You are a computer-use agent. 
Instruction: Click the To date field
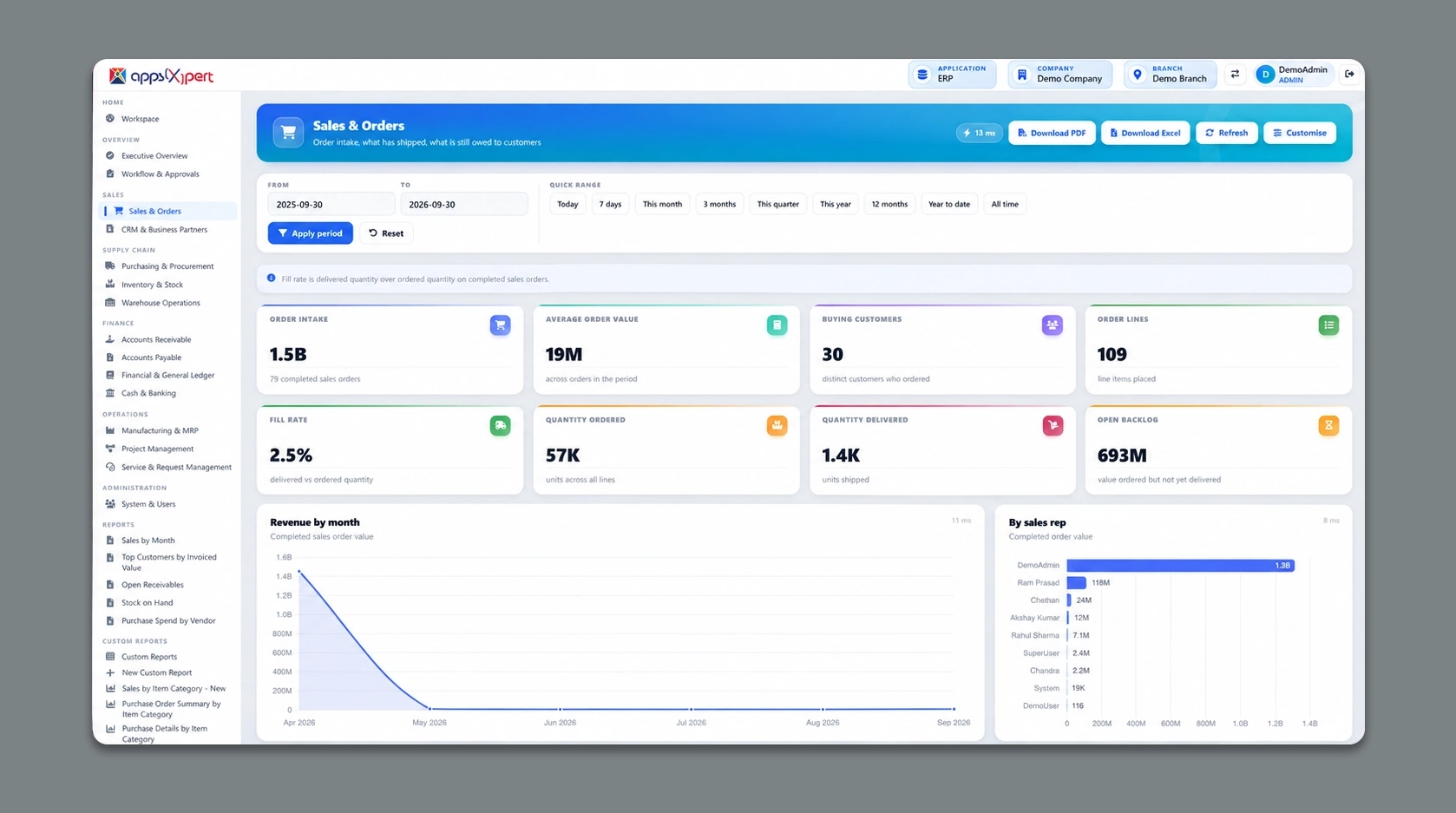click(463, 205)
